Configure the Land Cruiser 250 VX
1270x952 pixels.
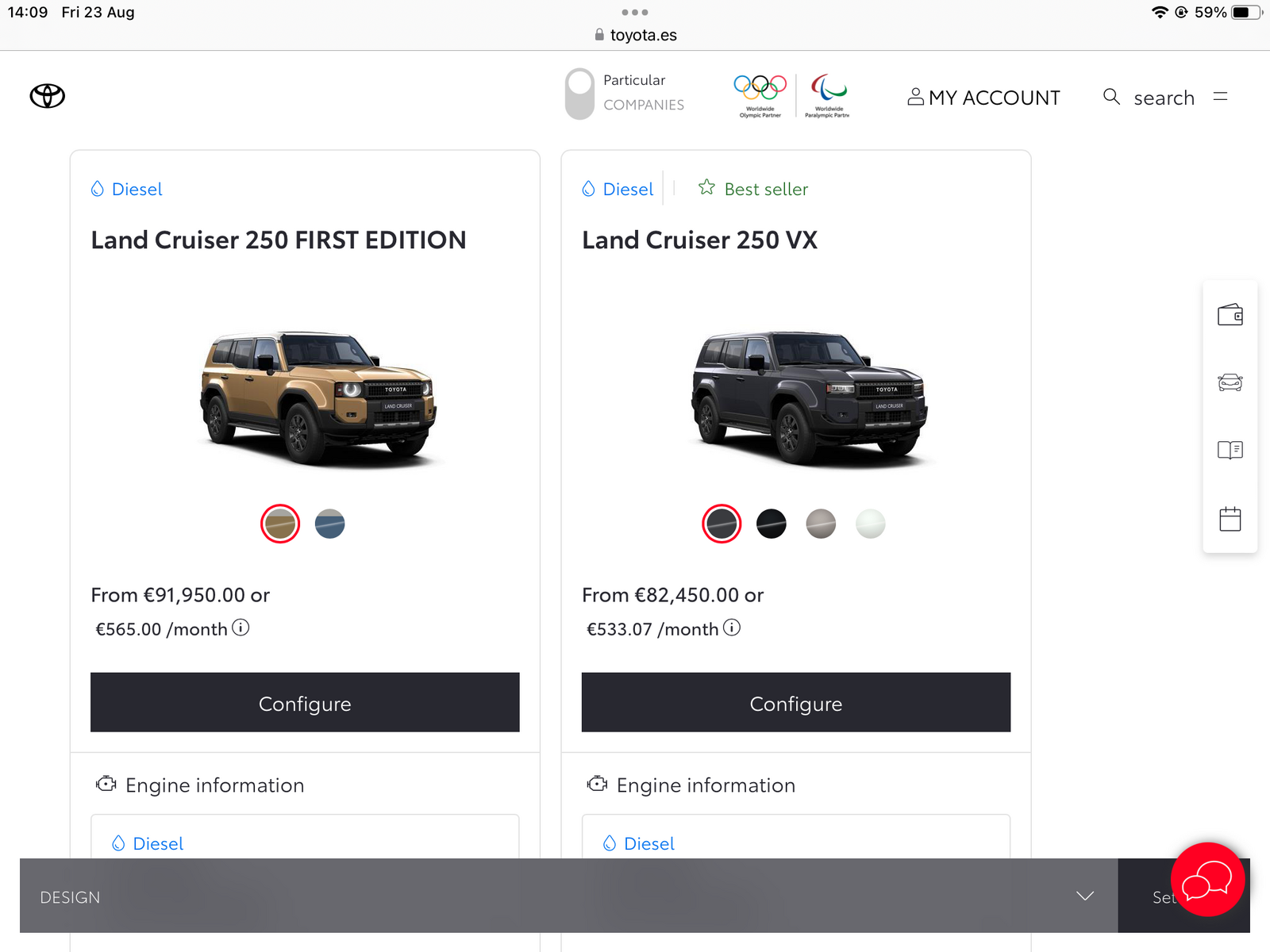click(x=795, y=703)
